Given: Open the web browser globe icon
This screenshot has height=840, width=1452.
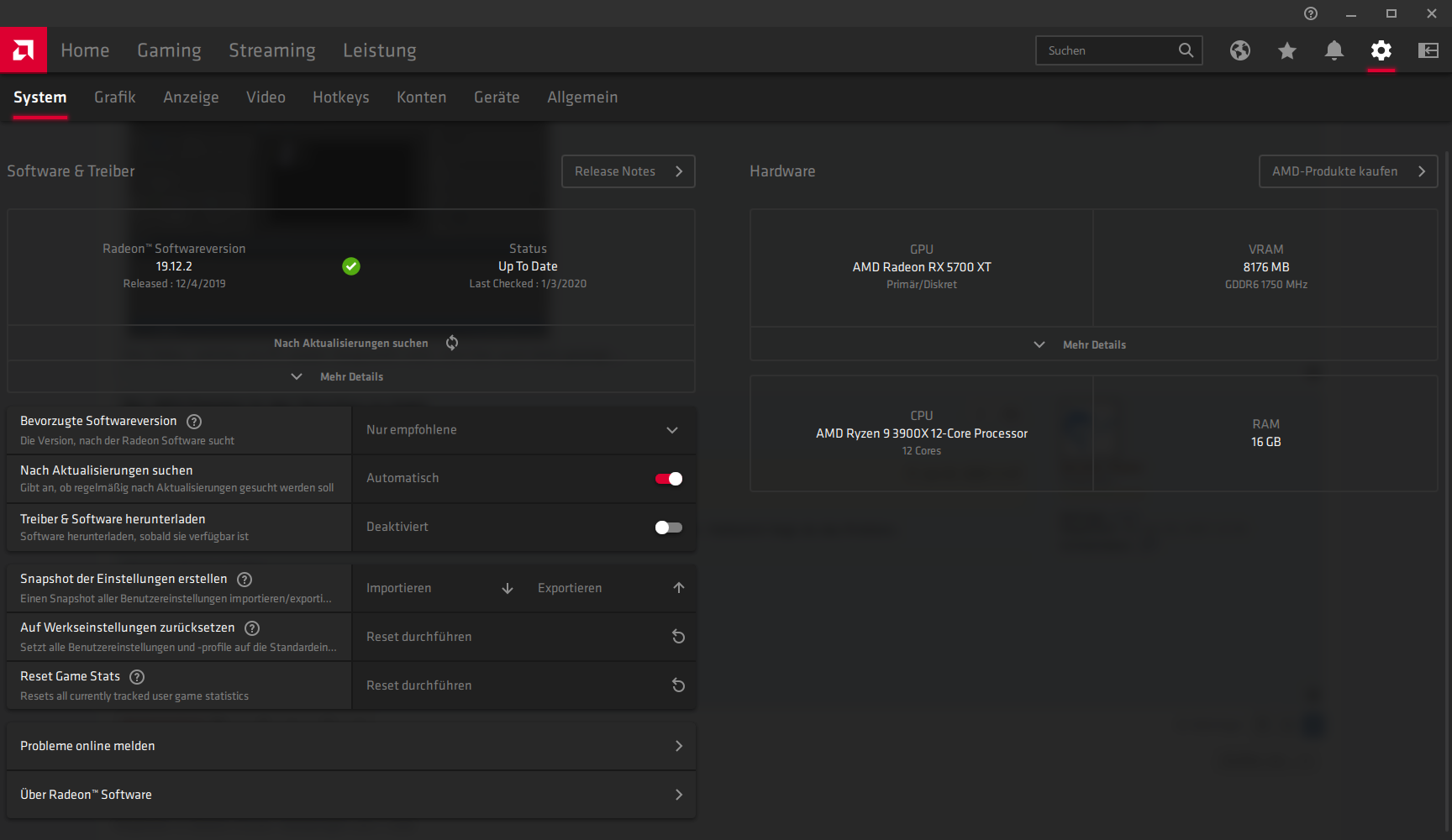Looking at the screenshot, I should pos(1239,50).
